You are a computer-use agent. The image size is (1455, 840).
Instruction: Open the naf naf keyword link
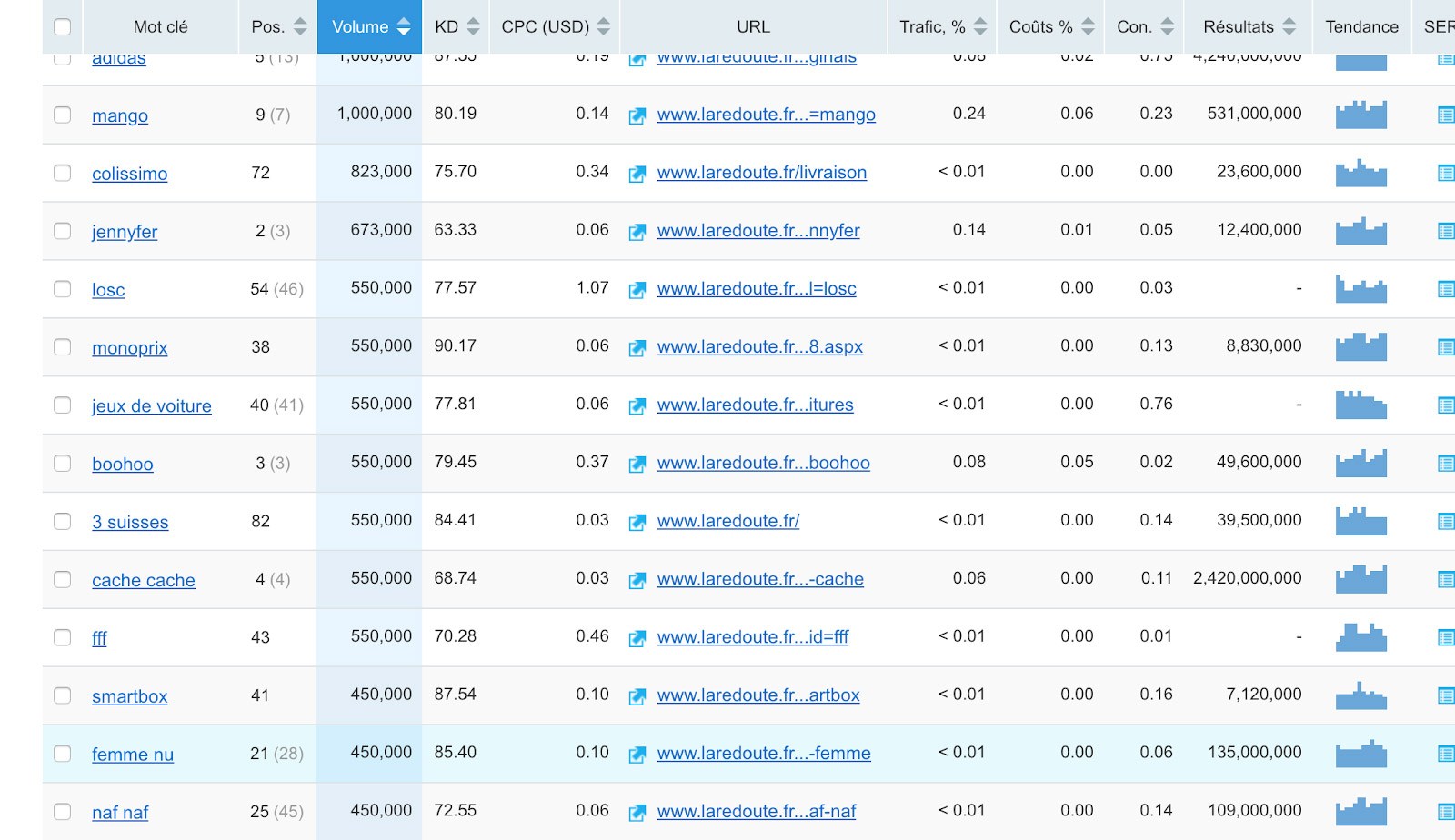[x=120, y=813]
